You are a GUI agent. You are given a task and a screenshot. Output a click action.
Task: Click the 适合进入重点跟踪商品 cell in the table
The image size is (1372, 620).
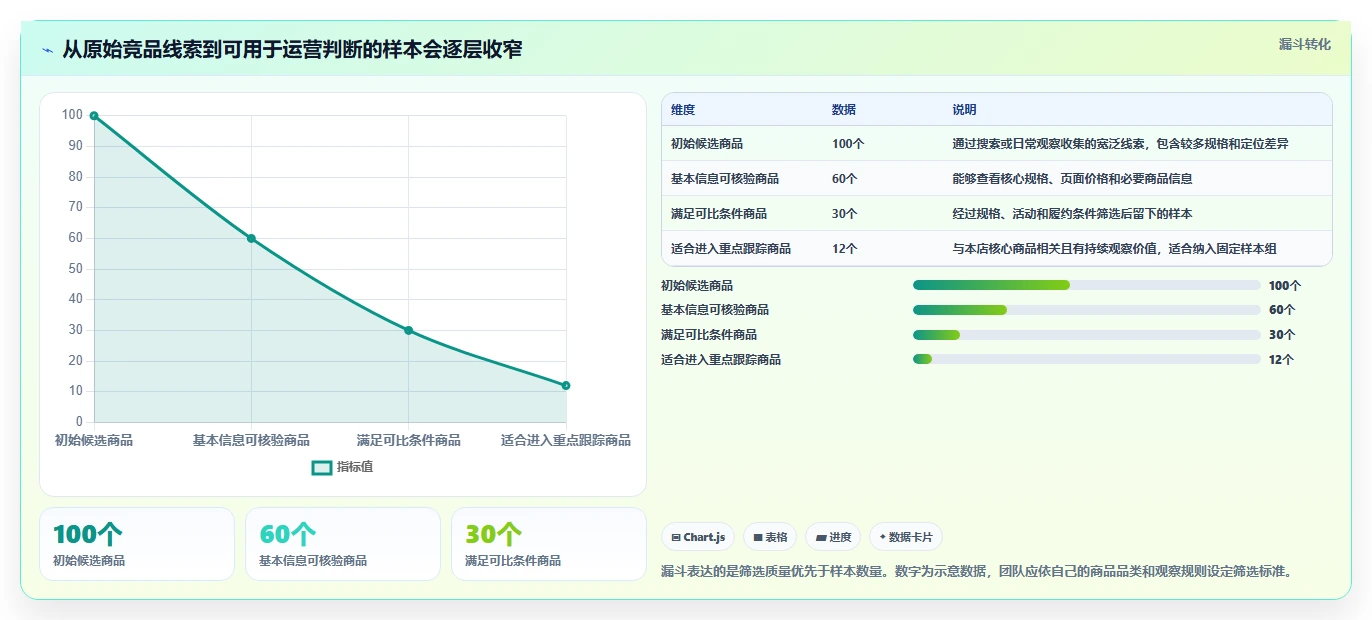point(731,249)
